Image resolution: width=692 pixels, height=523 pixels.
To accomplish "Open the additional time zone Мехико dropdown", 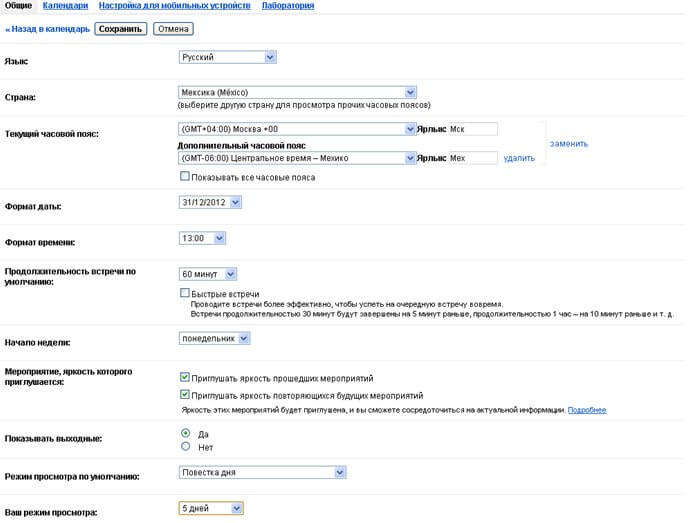I will pos(297,158).
